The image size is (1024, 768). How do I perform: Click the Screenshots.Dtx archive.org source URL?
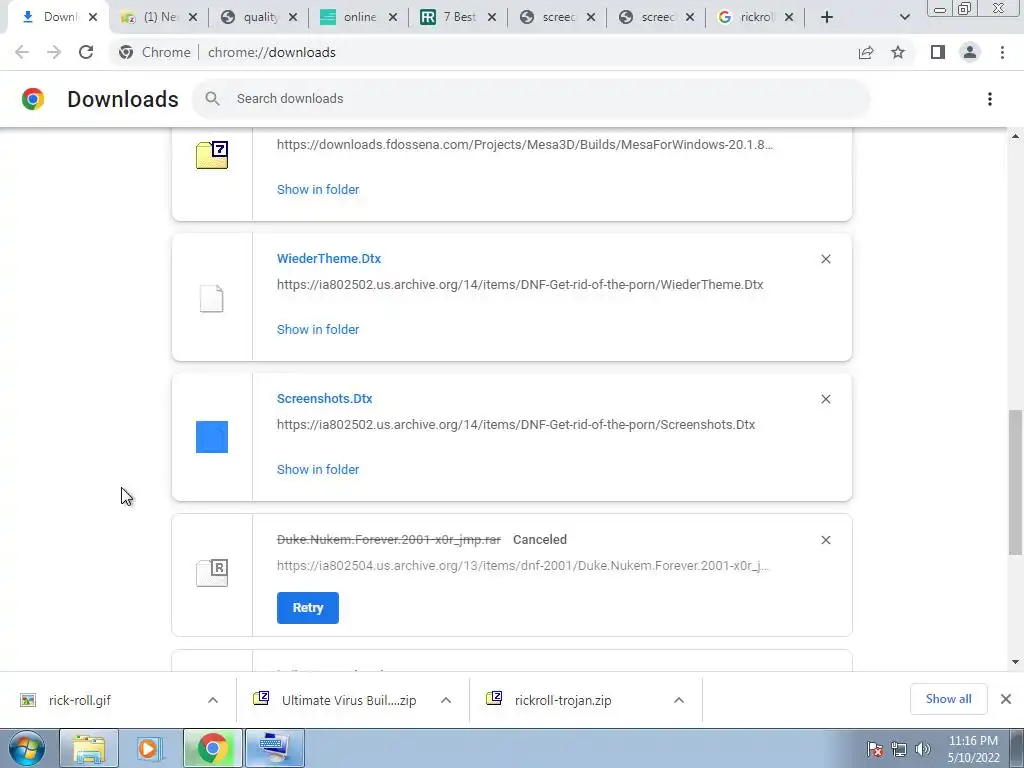[516, 424]
